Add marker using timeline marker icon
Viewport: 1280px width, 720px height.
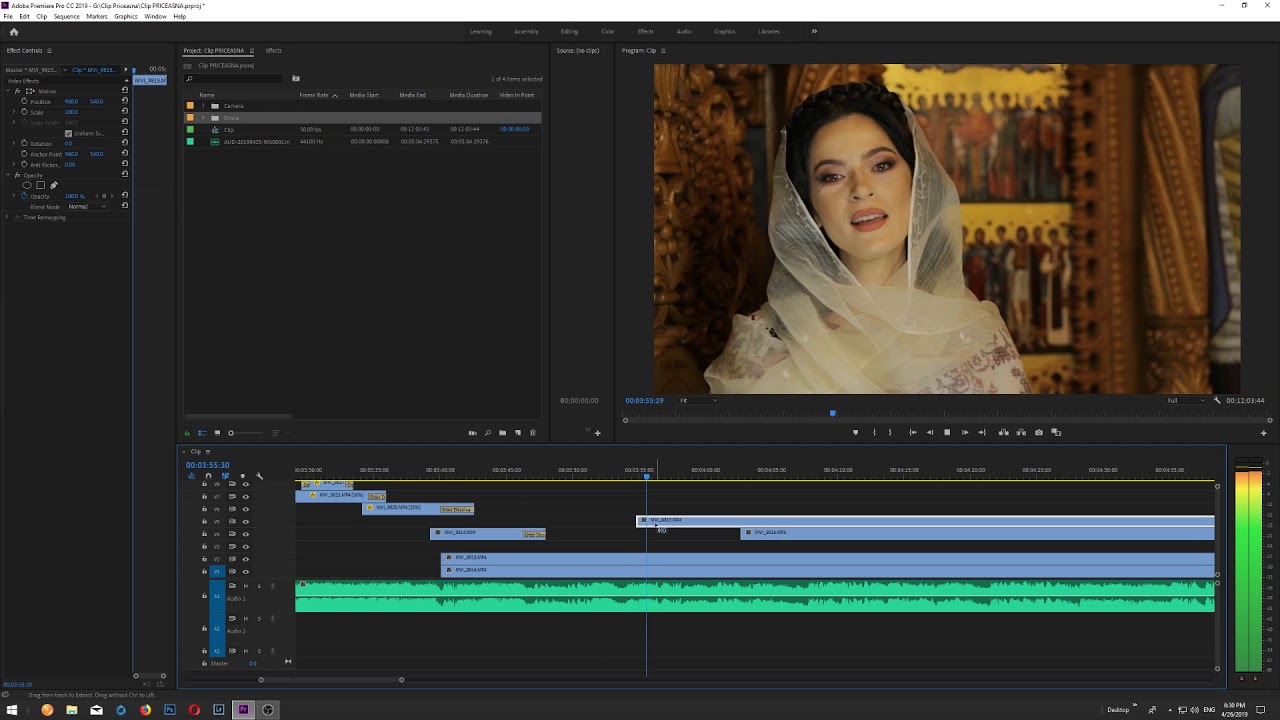pyautogui.click(x=242, y=476)
